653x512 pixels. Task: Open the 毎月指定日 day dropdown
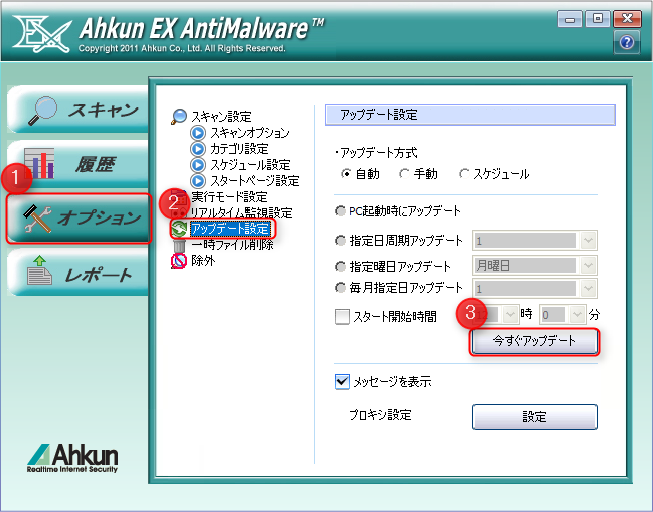(x=588, y=288)
